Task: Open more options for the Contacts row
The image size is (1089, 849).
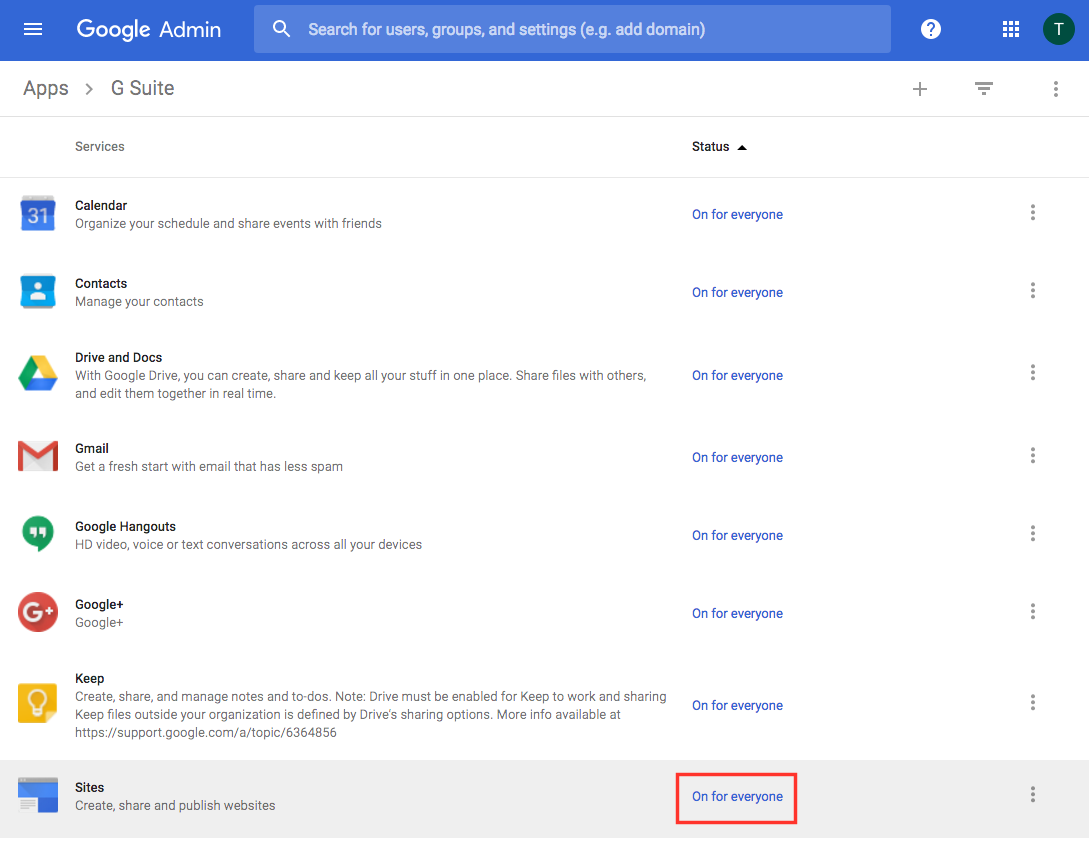Action: [x=1033, y=290]
